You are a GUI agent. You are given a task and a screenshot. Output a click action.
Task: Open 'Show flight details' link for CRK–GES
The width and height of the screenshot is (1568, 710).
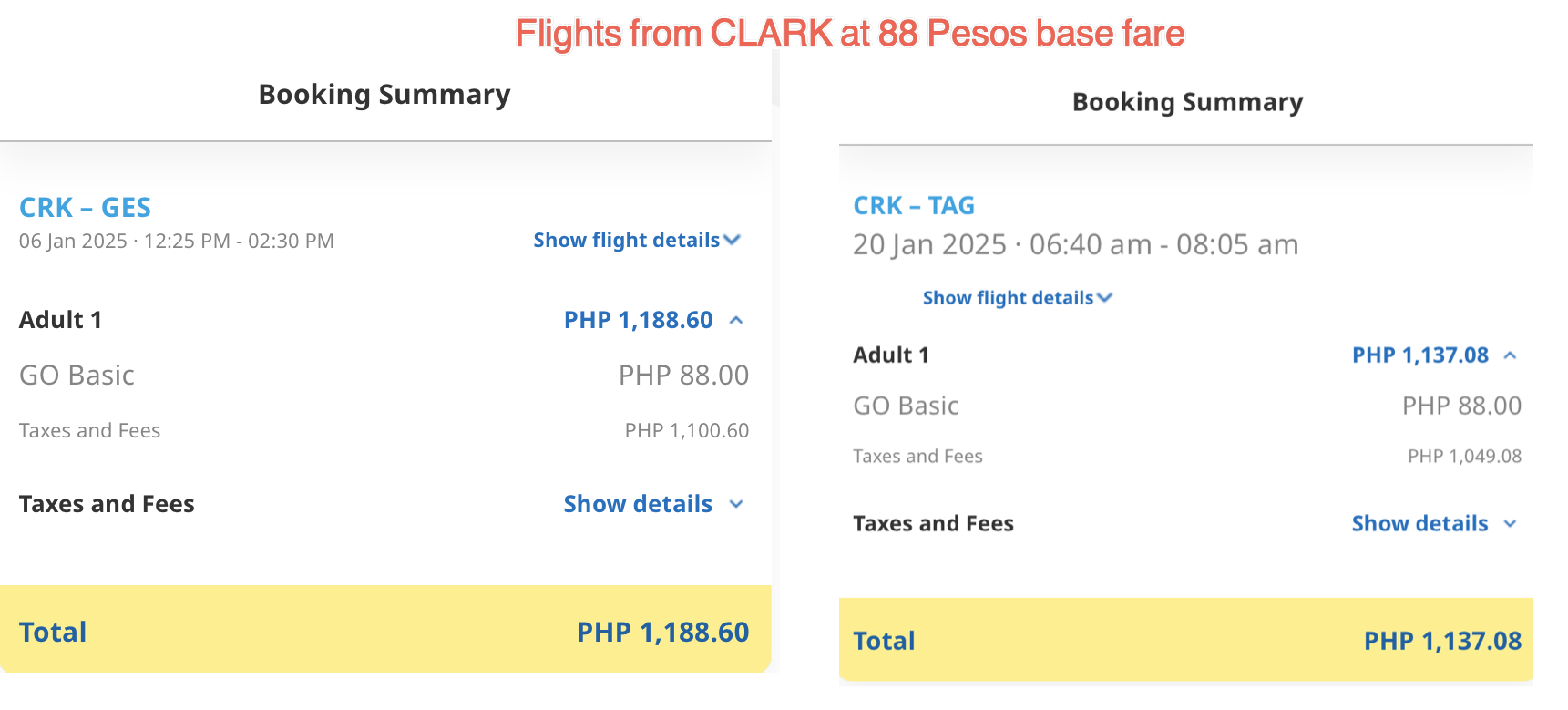[626, 241]
